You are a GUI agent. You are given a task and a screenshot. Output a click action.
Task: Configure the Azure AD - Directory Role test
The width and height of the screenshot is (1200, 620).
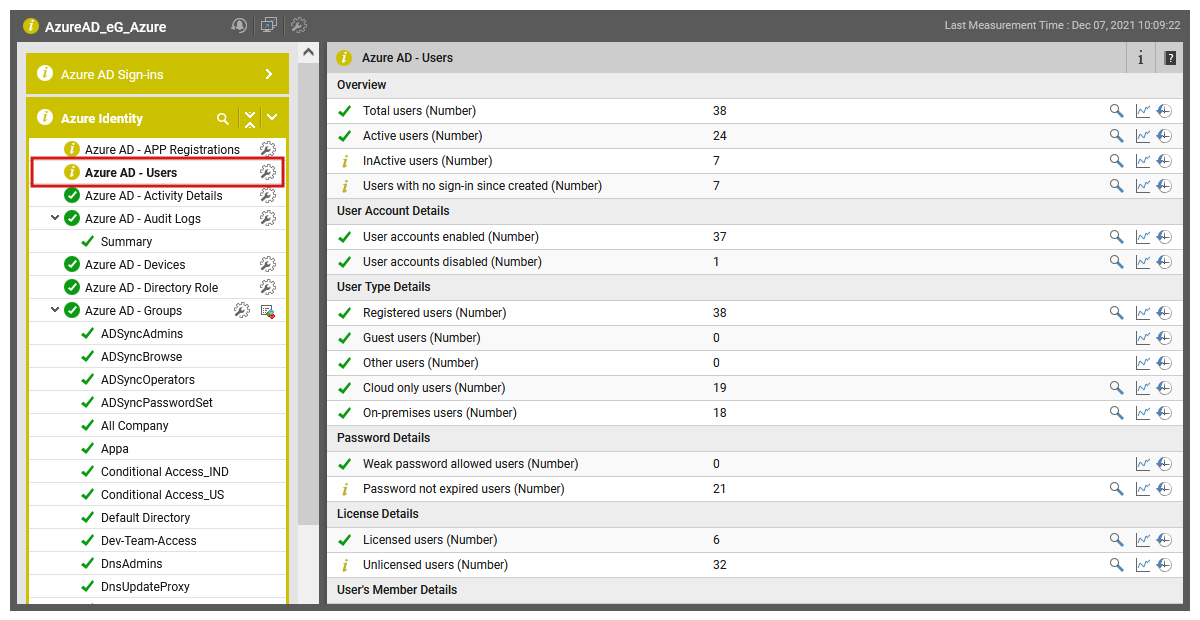(267, 287)
